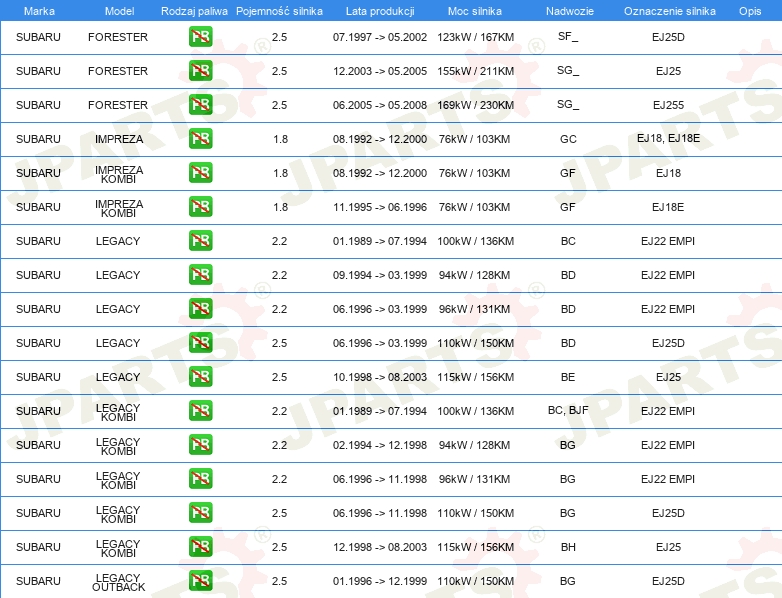Click the Model column header

(119, 11)
